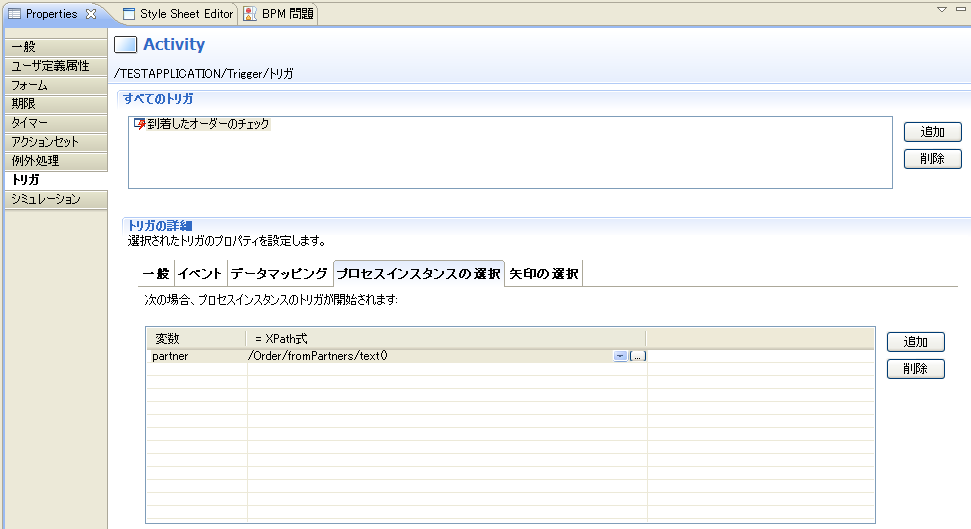This screenshot has height=529, width=971.
Task: Close the Properties view tab
Action: [x=92, y=14]
